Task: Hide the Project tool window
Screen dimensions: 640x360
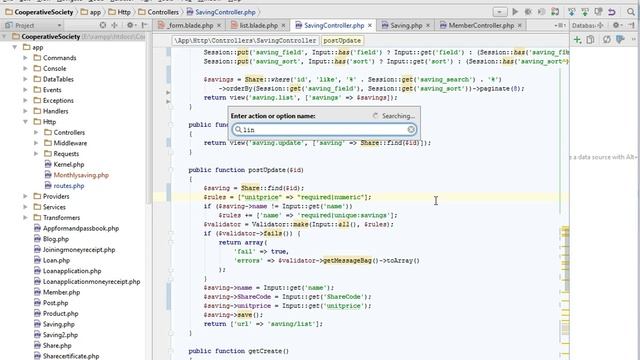Action: 144,25
